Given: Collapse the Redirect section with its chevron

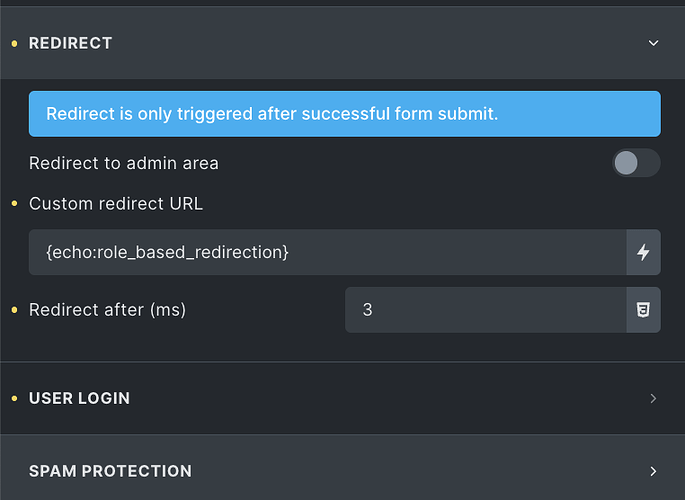Looking at the screenshot, I should click(x=654, y=43).
